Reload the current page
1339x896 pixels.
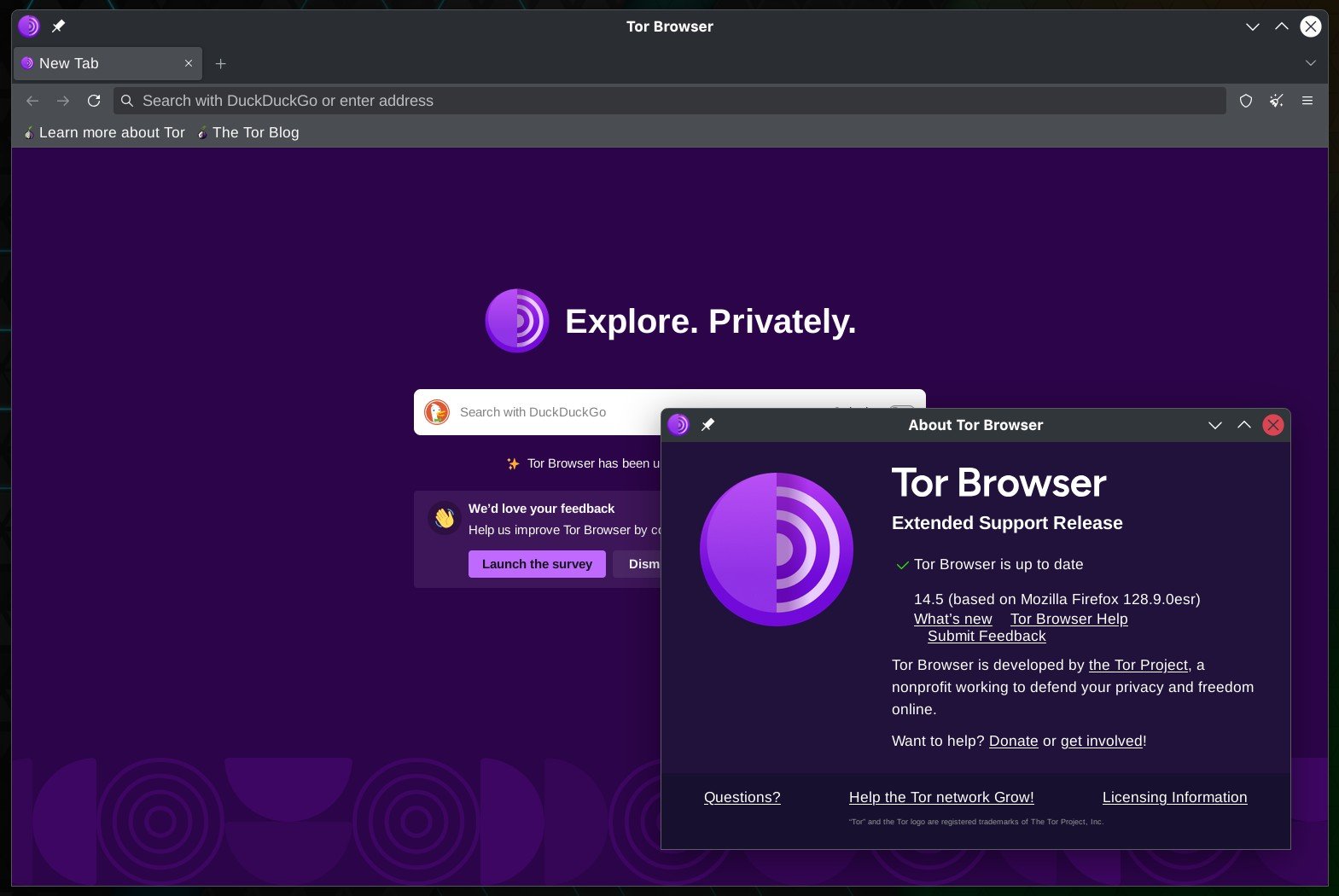tap(94, 101)
